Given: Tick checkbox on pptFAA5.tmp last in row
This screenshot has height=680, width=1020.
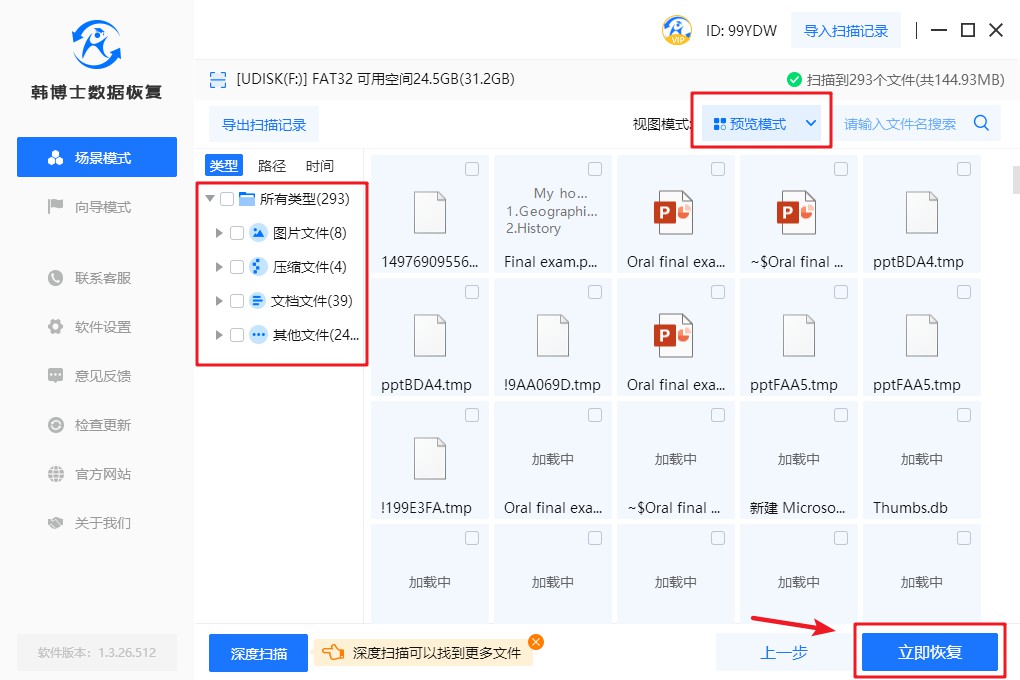Looking at the screenshot, I should [963, 292].
